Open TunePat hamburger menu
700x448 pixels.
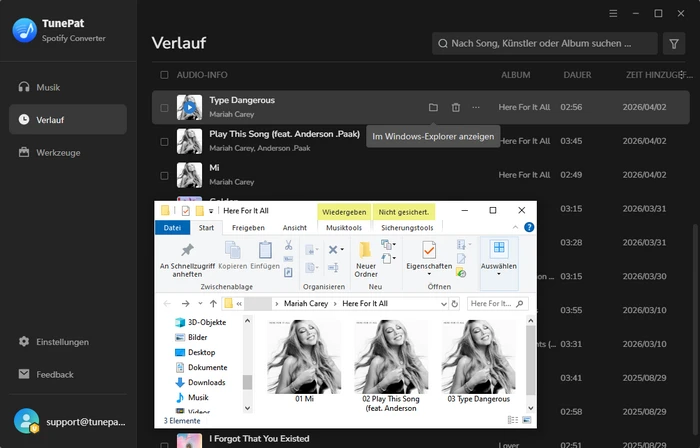613,13
